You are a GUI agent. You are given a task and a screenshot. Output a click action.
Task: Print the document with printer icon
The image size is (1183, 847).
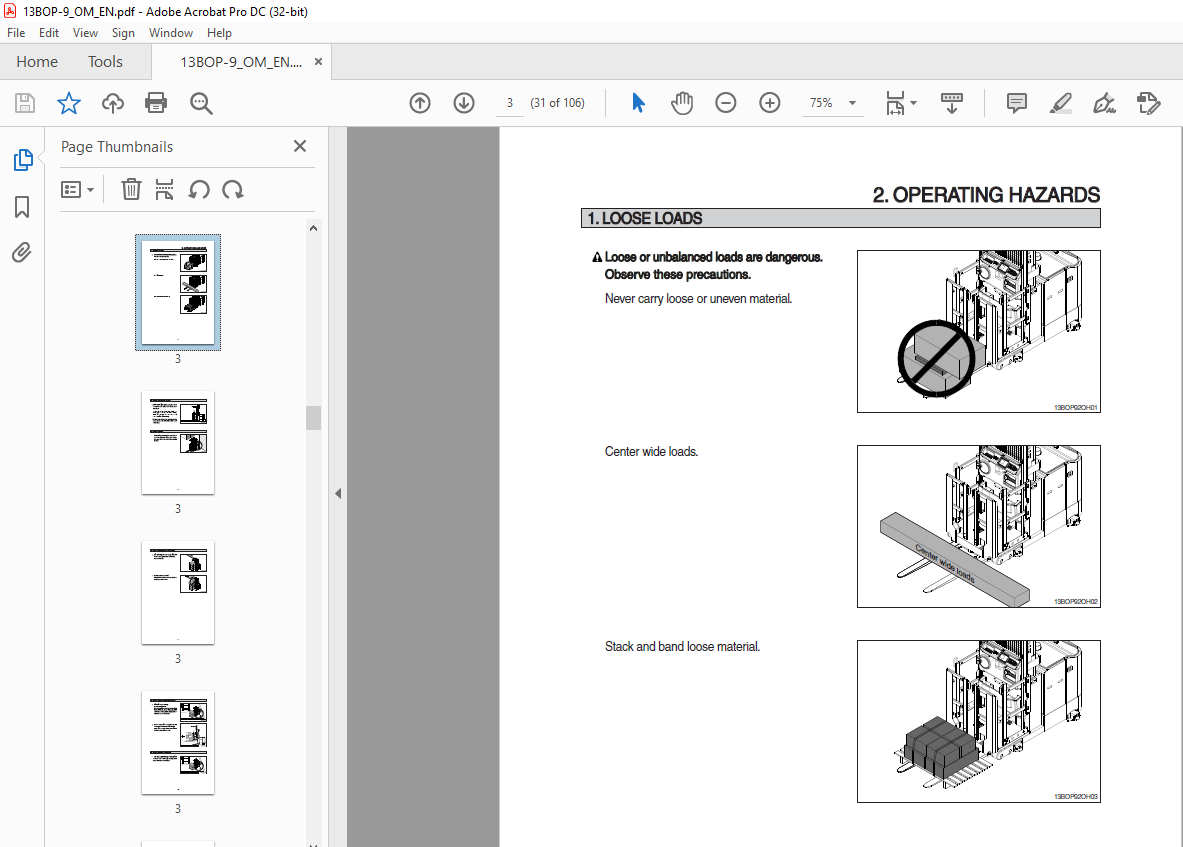[156, 103]
